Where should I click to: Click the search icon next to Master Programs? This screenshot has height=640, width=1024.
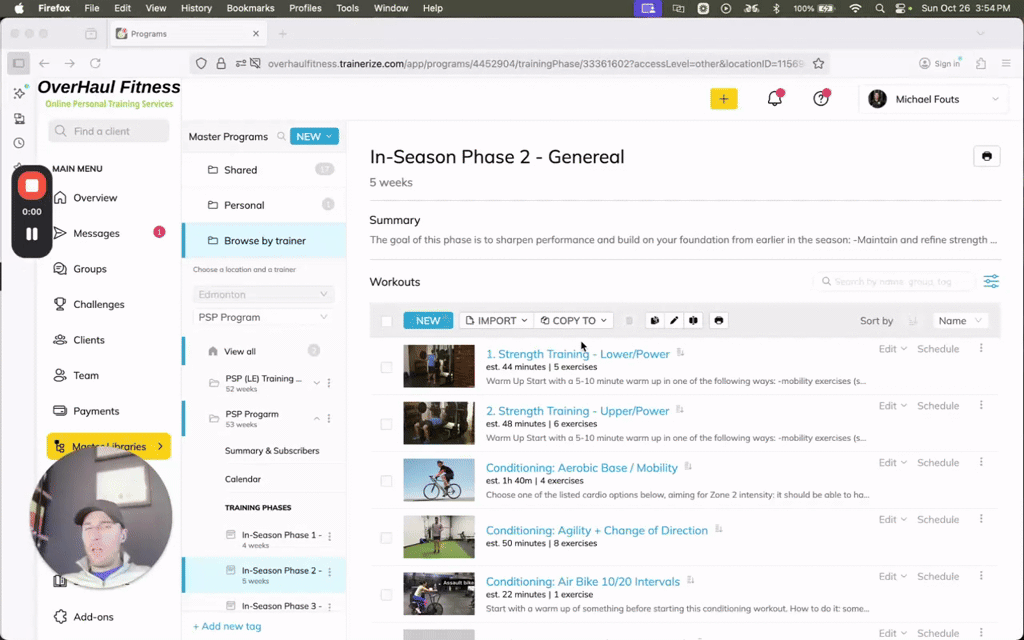281,136
